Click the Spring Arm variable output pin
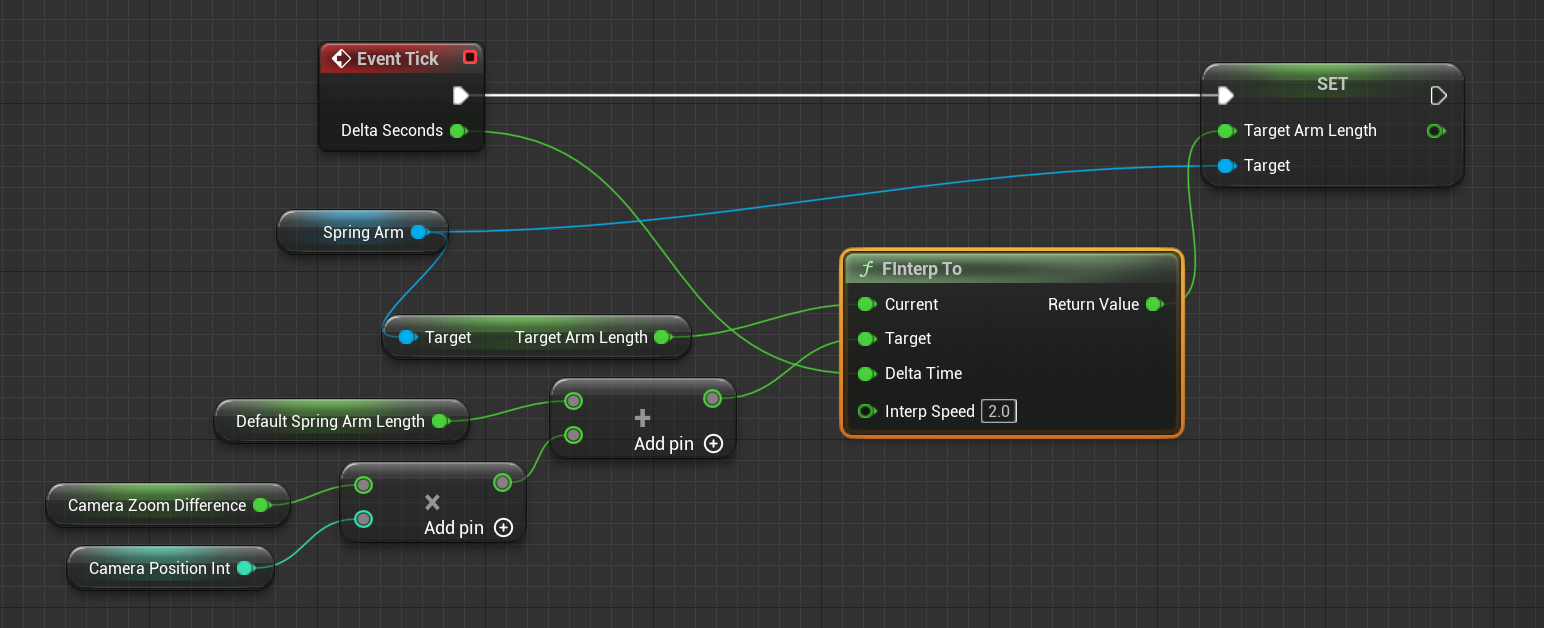1544x628 pixels. 420,232
